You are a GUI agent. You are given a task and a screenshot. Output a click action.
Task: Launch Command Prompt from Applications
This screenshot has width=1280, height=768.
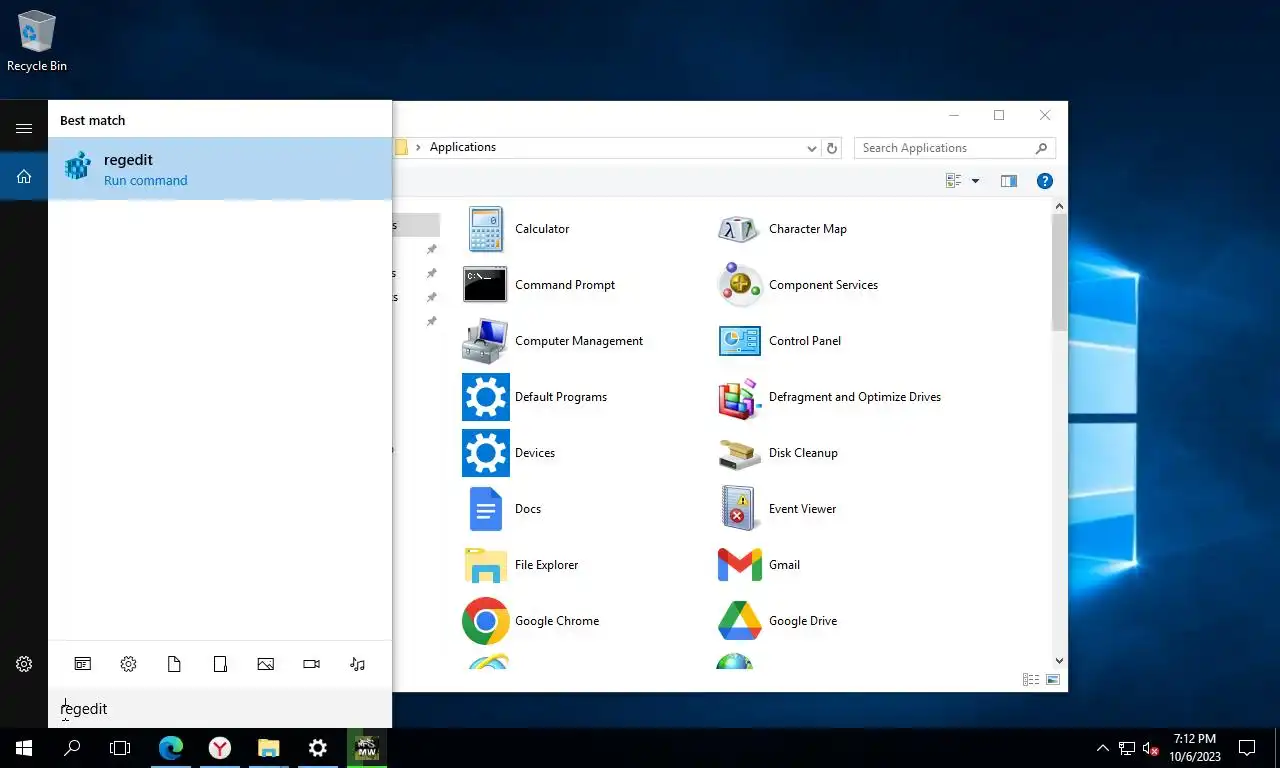click(485, 285)
